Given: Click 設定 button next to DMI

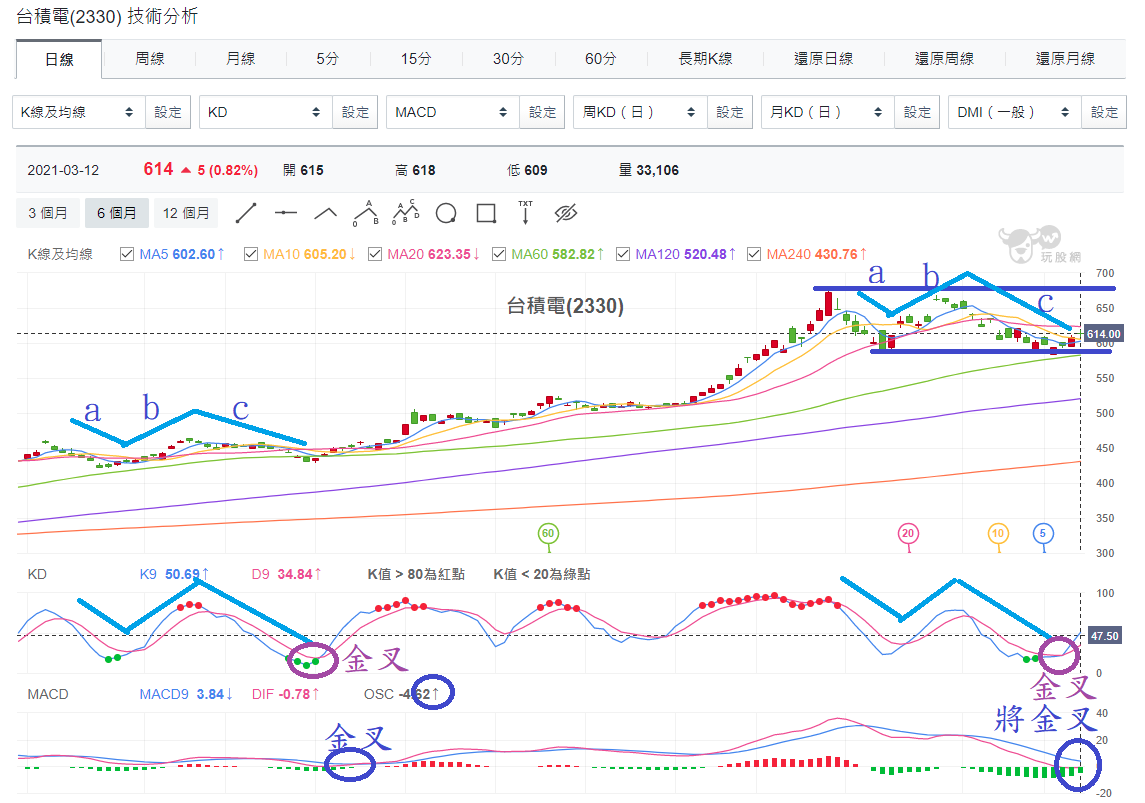Looking at the screenshot, I should point(1104,112).
